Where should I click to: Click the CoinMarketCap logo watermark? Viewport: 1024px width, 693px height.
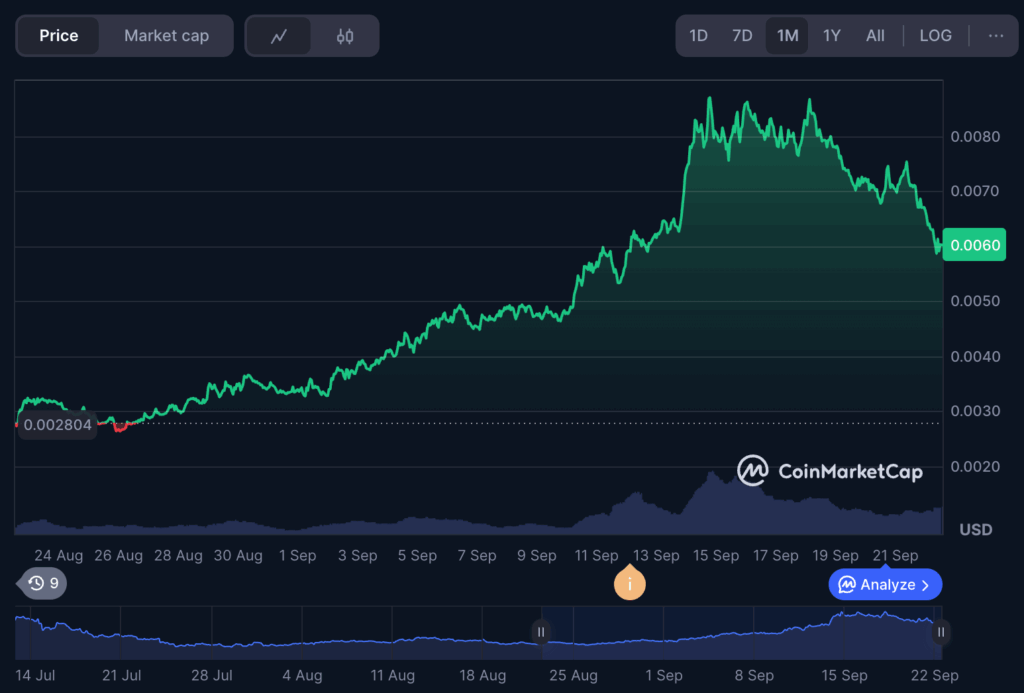point(829,470)
